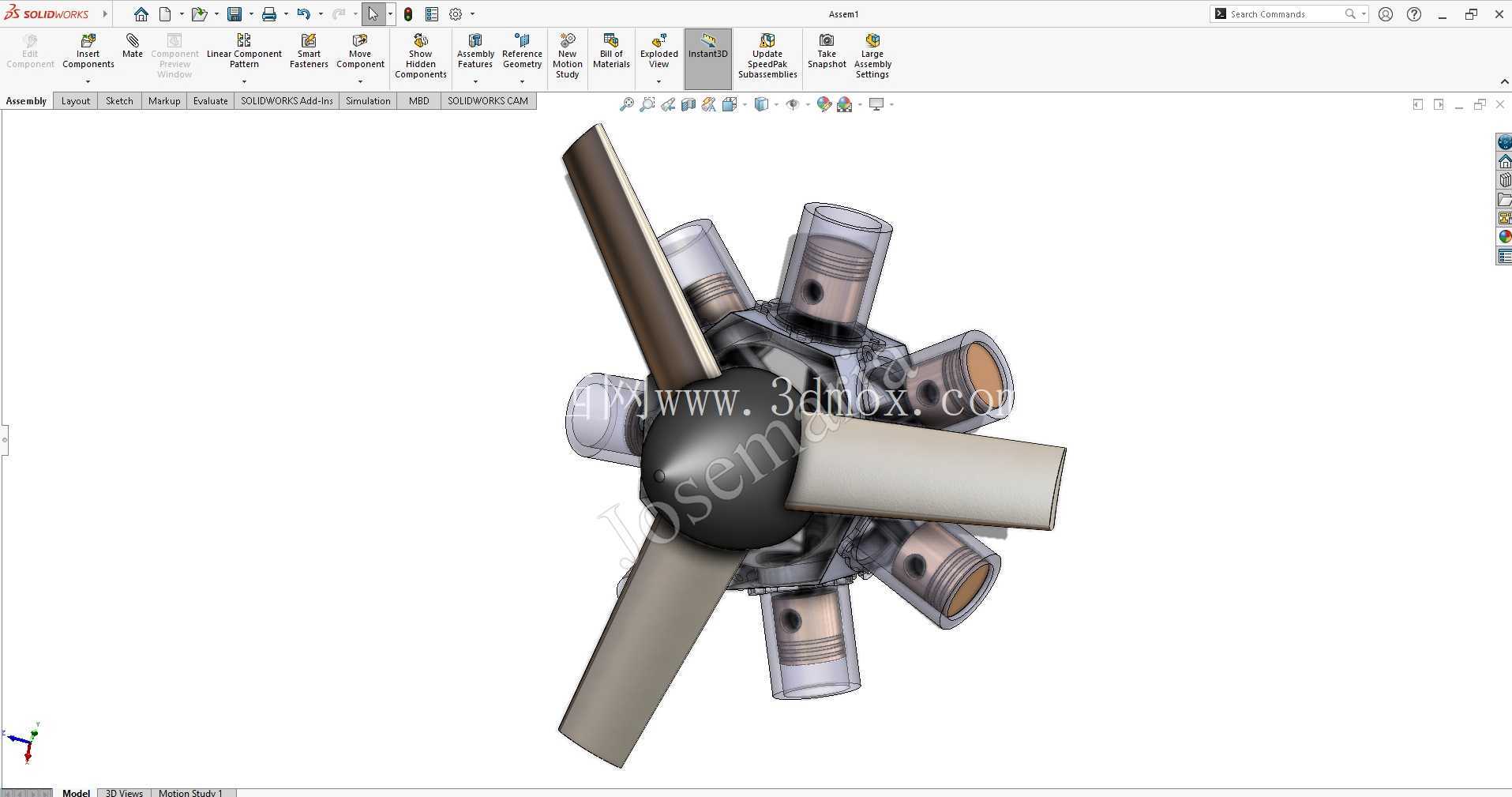Image resolution: width=1512 pixels, height=797 pixels.
Task: Expand the Assembly Features dropdown
Action: pos(475,81)
